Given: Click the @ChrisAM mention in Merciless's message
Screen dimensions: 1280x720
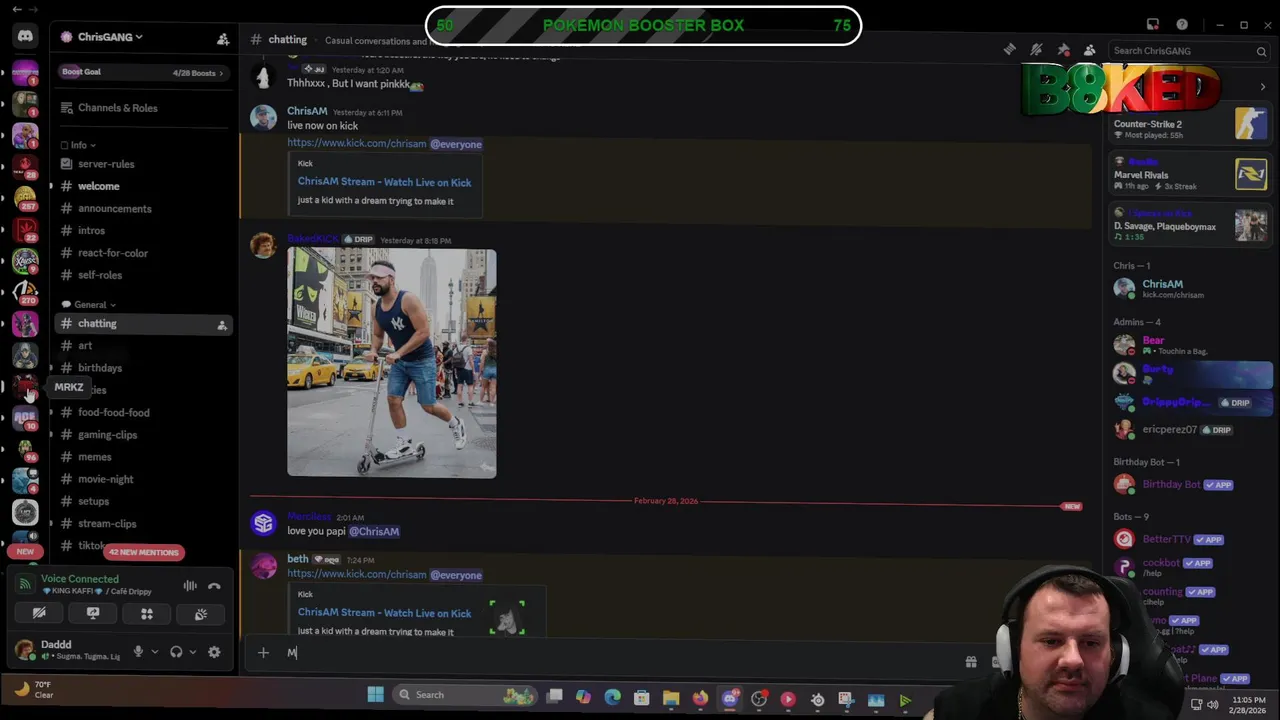Looking at the screenshot, I should 374,531.
